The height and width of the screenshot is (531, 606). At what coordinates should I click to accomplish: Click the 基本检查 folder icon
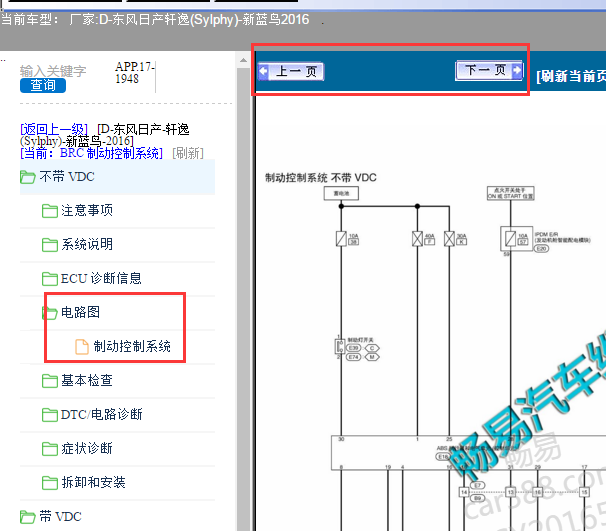(x=50, y=381)
